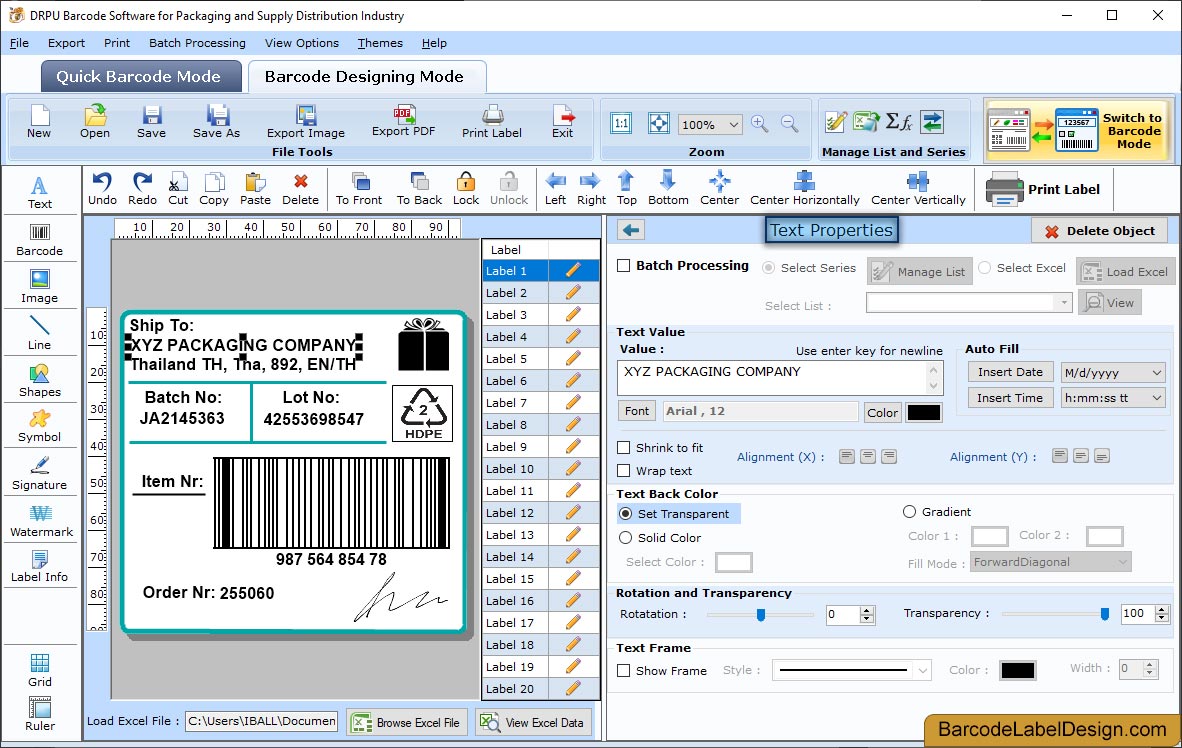1182x748 pixels.
Task: Enable Shrink to fit checkbox
Action: coord(623,448)
